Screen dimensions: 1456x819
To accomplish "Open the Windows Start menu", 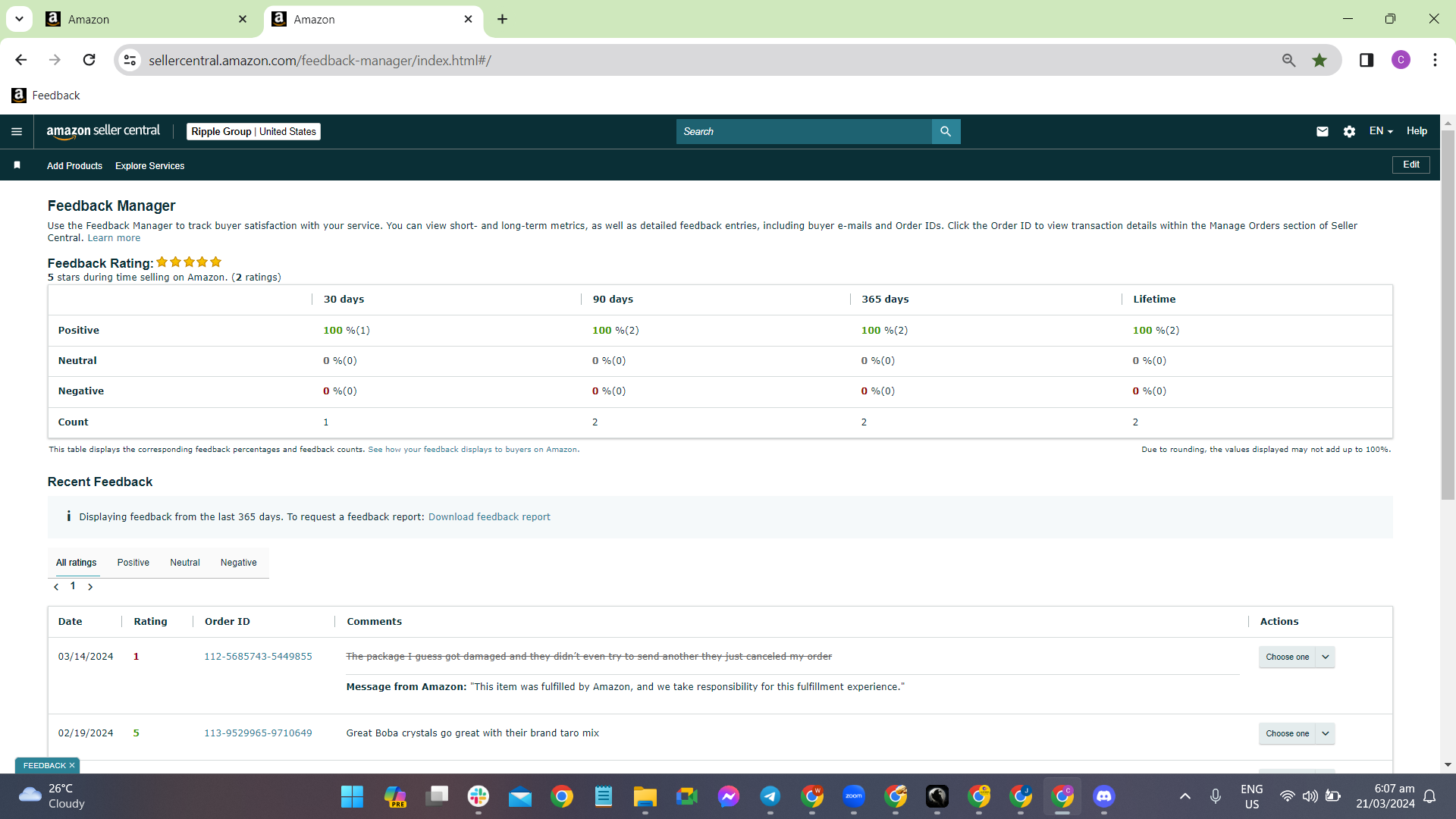I will click(352, 796).
